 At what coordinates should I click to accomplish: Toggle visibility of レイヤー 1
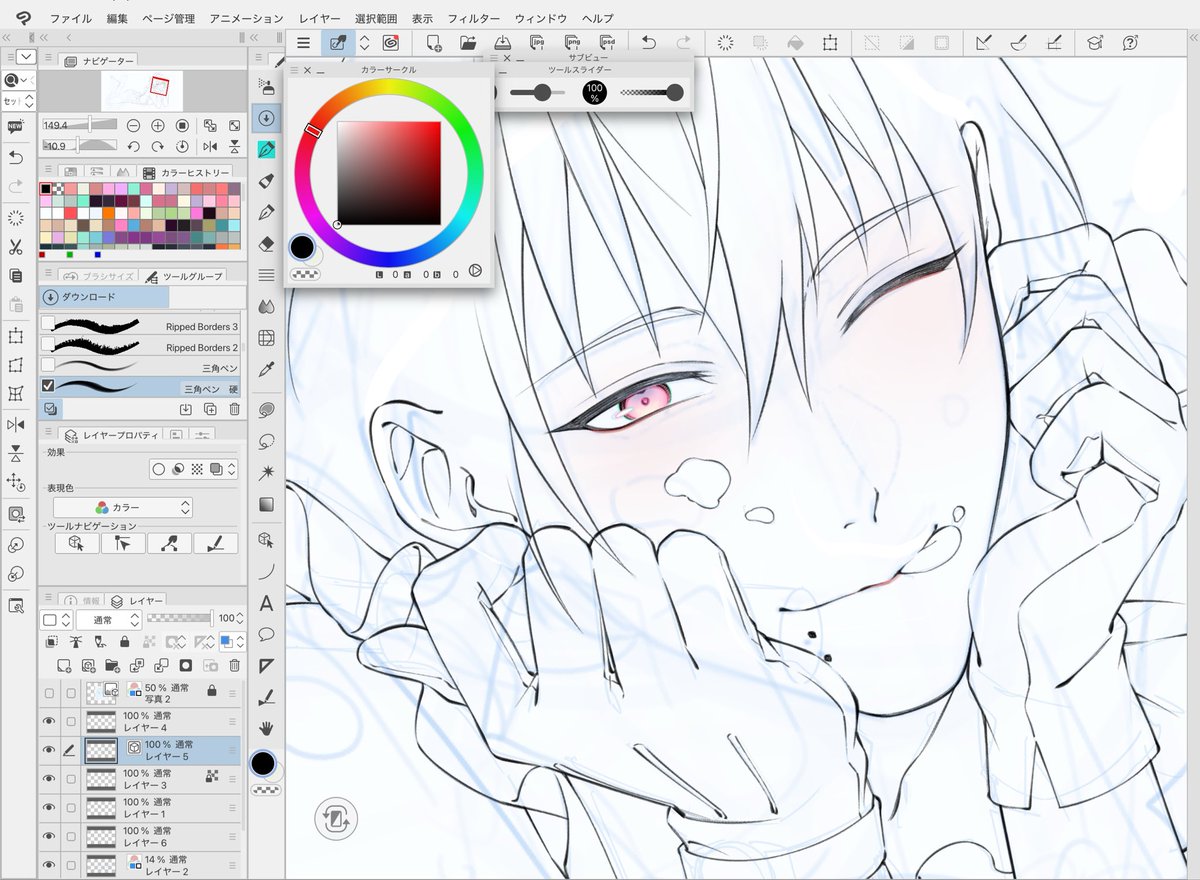pos(48,807)
